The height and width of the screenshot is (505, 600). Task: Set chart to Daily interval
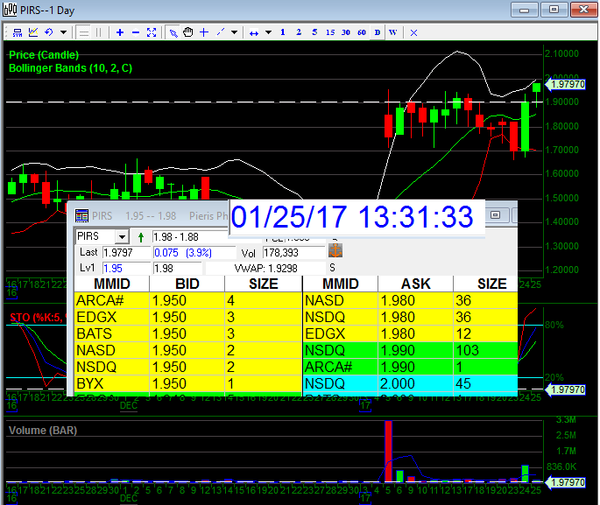click(377, 32)
